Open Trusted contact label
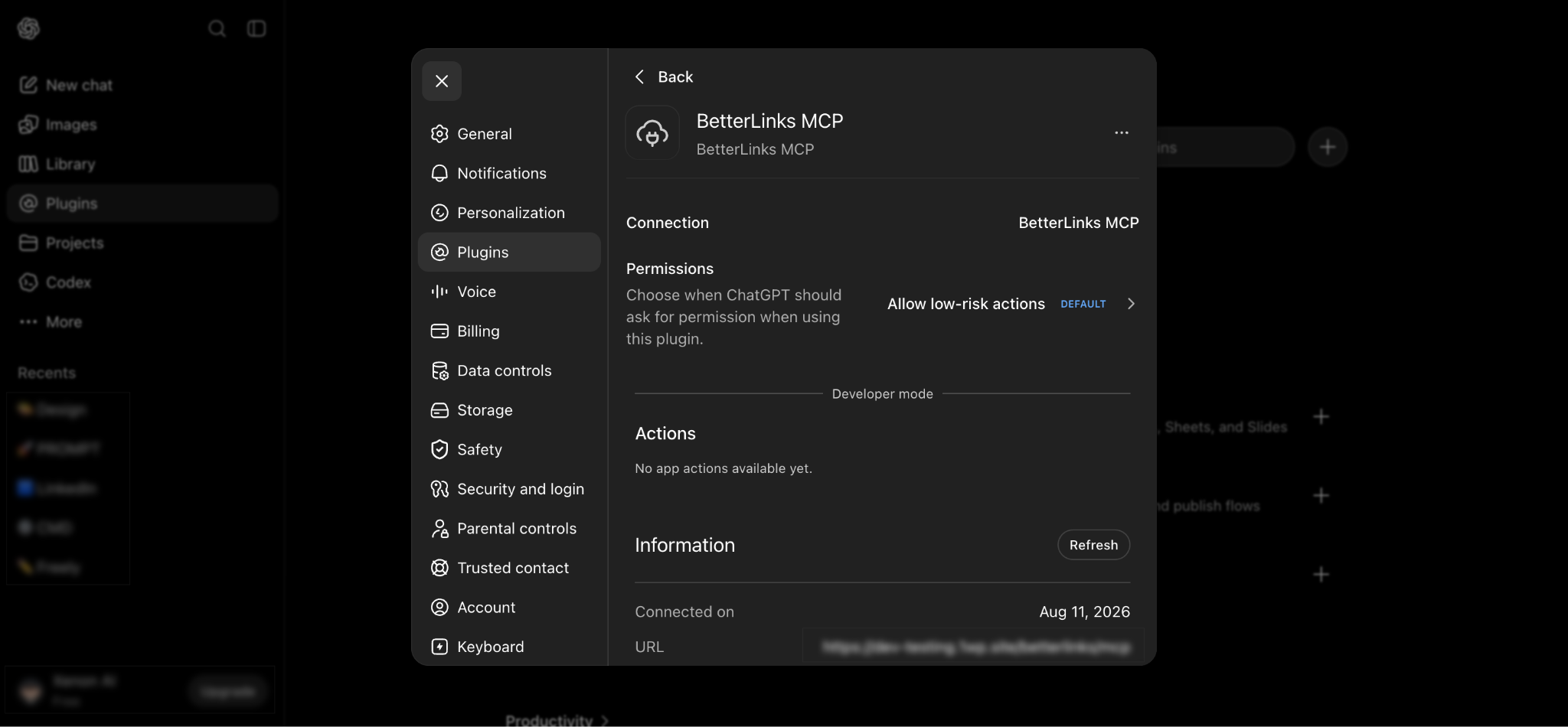Image resolution: width=1568 pixels, height=727 pixels. click(x=513, y=568)
